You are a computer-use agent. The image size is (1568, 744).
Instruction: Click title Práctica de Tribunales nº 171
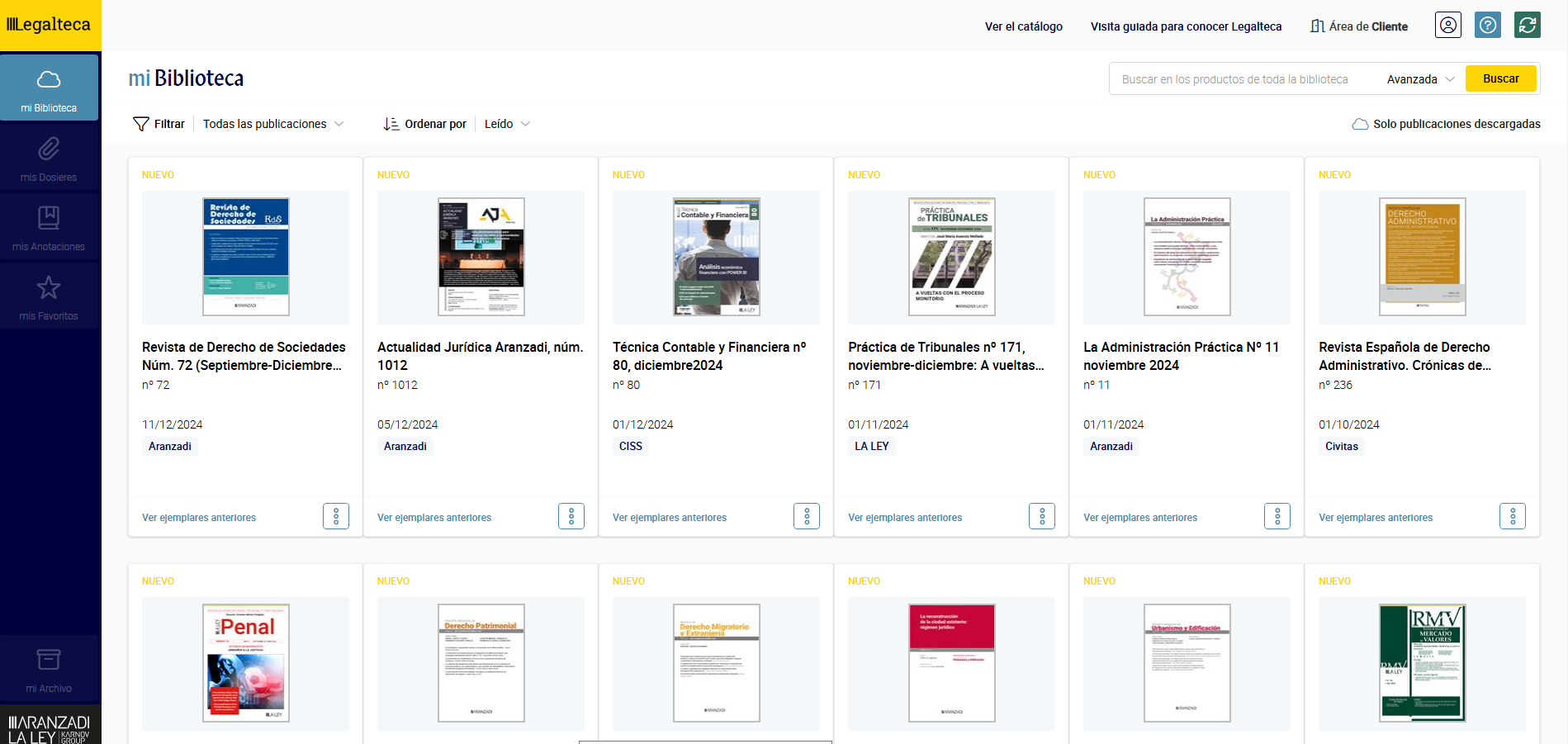pyautogui.click(x=946, y=356)
